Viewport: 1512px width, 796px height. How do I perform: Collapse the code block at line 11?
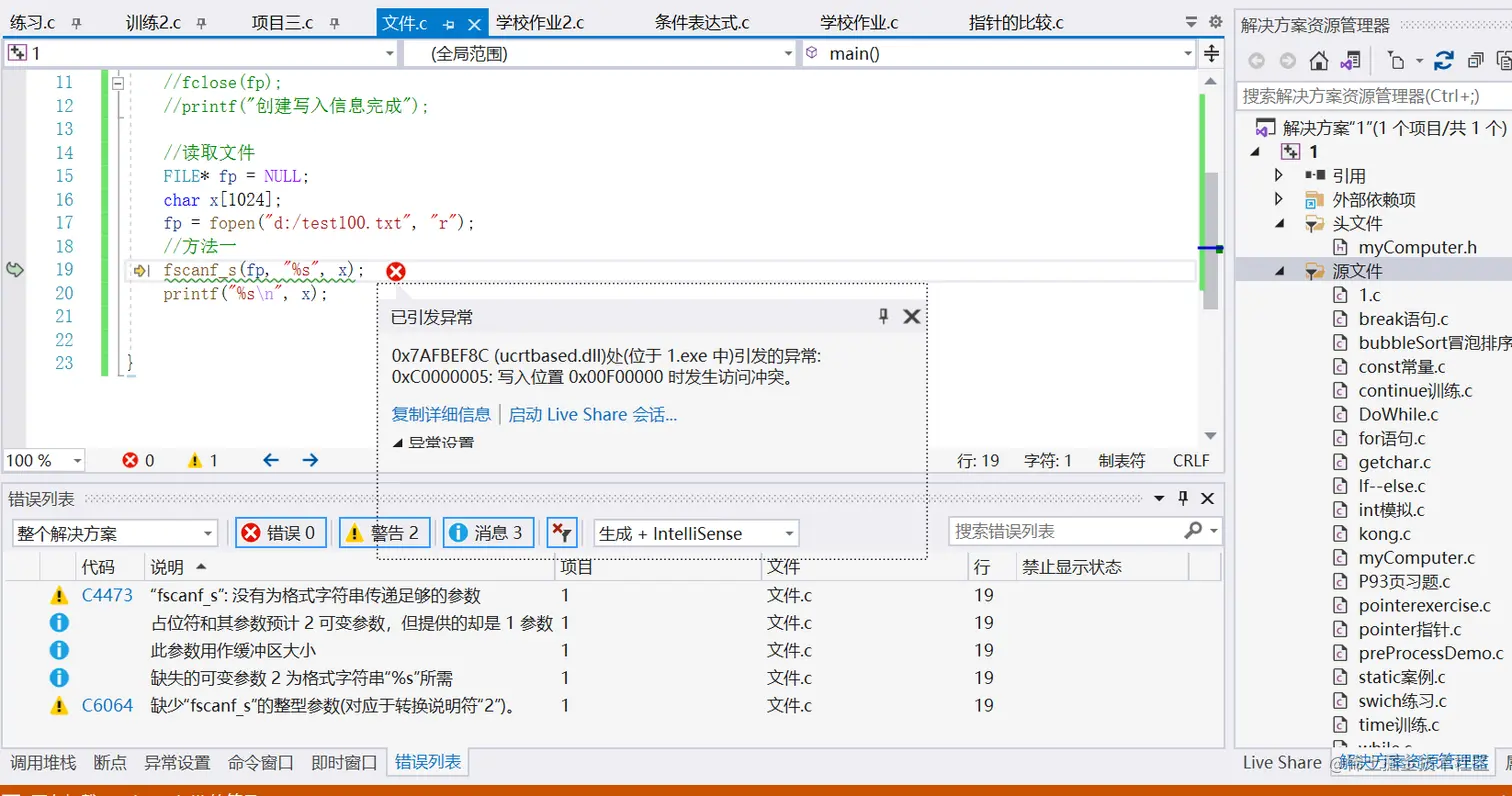coord(118,84)
